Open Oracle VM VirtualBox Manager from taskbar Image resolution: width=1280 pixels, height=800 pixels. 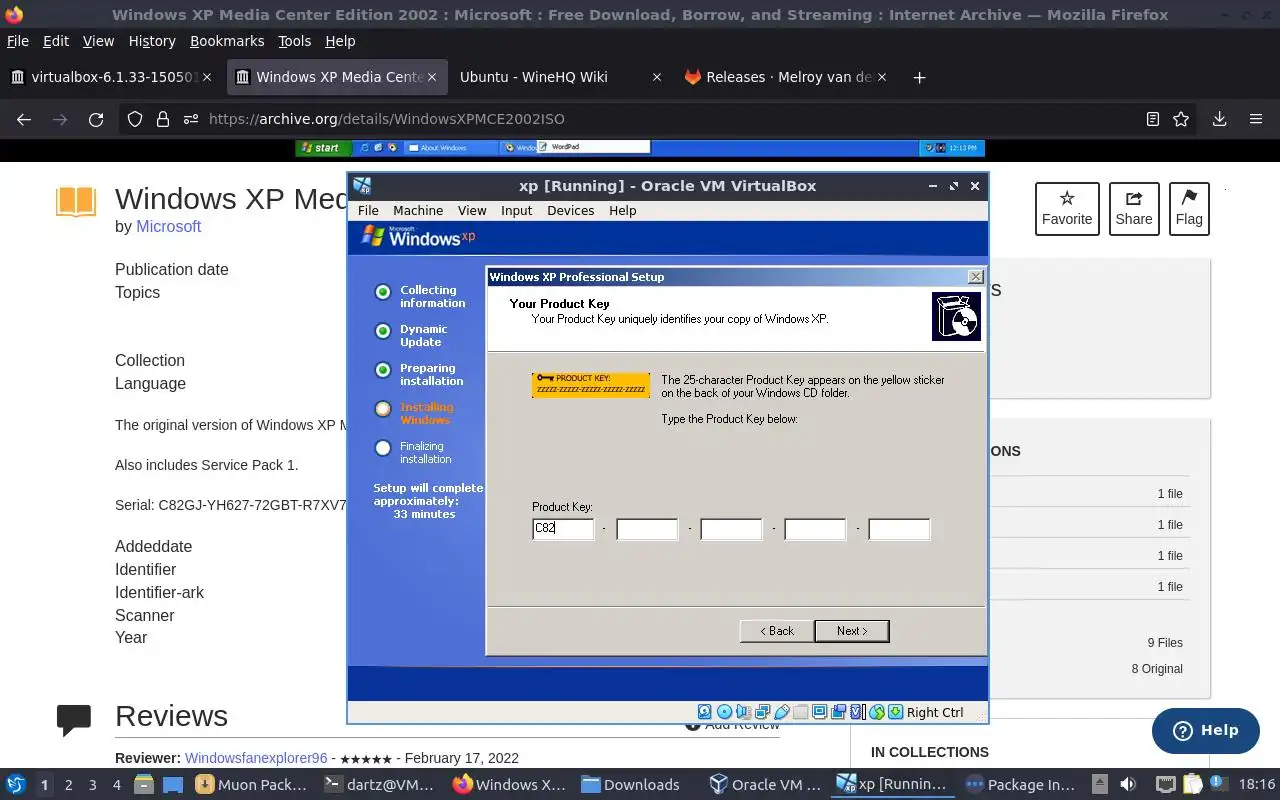coord(766,785)
